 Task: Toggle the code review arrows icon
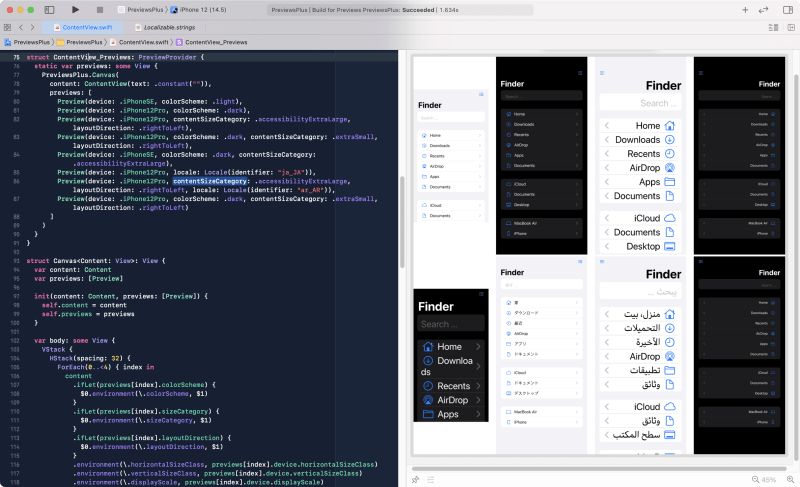(x=764, y=10)
